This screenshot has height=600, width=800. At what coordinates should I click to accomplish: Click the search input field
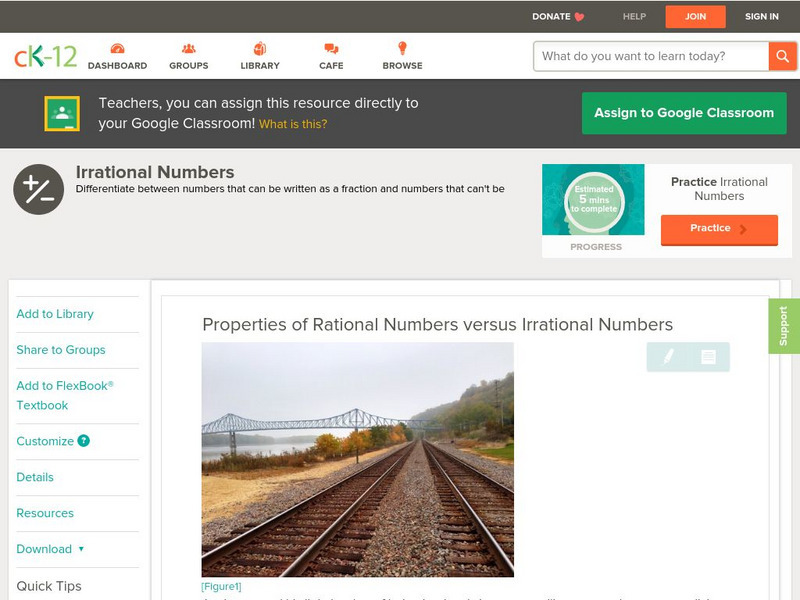(650, 56)
